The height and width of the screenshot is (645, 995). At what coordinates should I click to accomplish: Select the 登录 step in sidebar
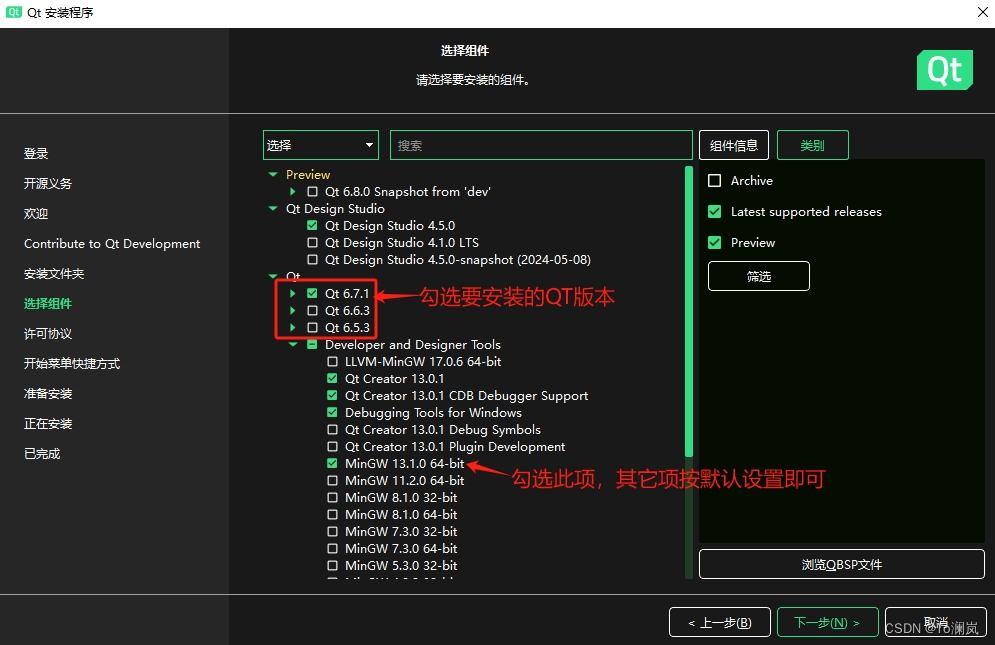pyautogui.click(x=36, y=153)
